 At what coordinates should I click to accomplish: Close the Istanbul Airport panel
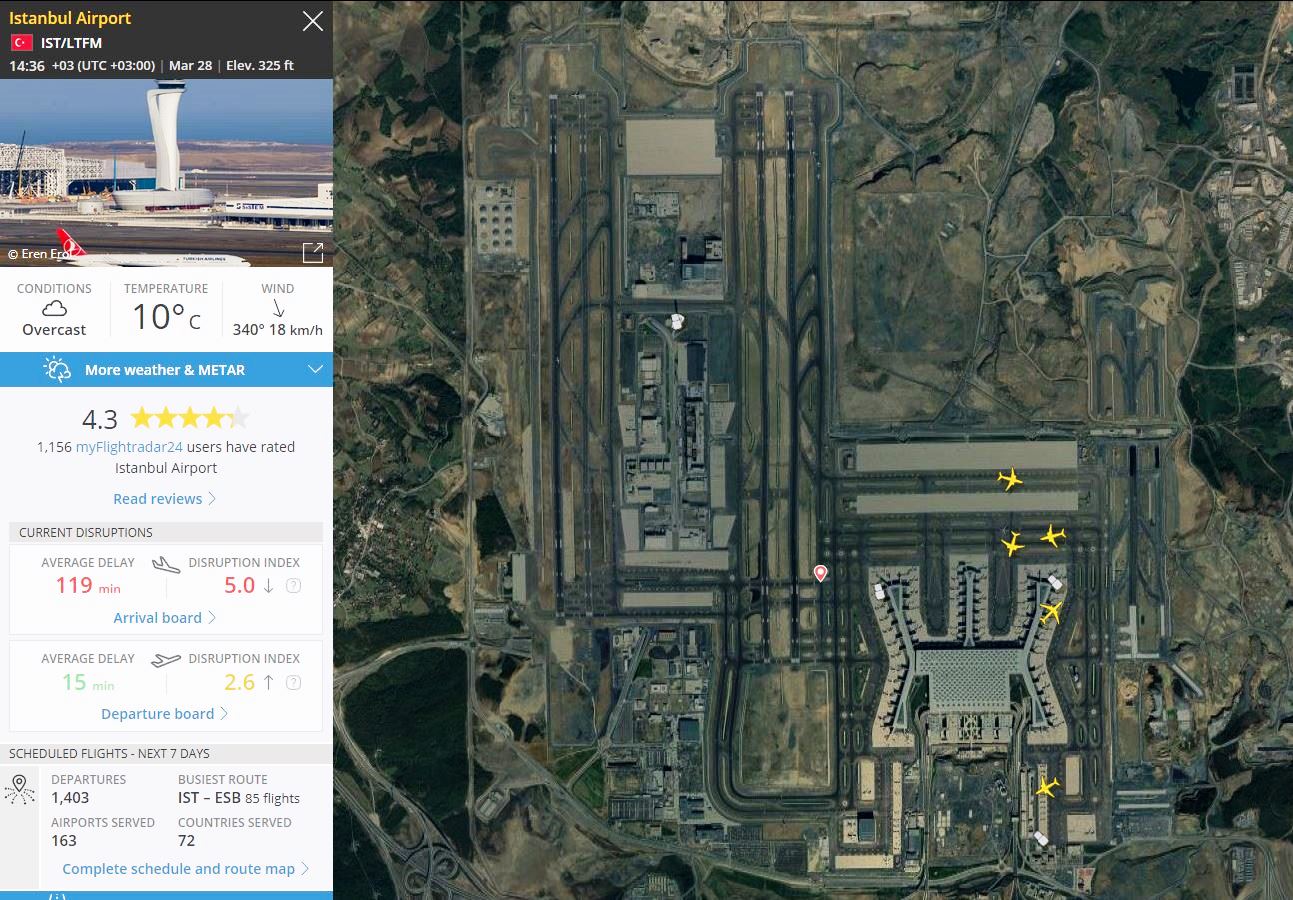coord(313,21)
